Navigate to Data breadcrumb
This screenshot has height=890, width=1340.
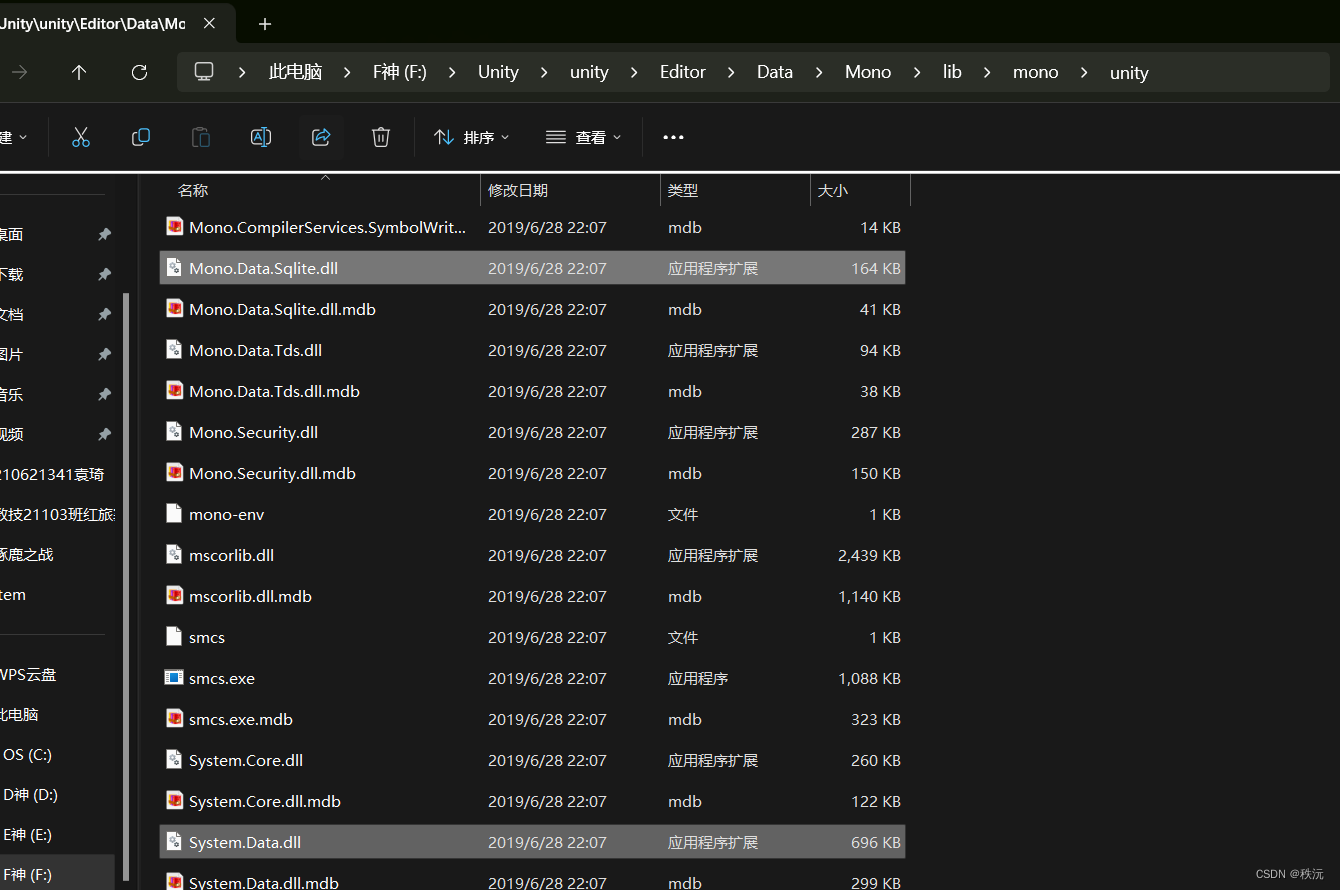pyautogui.click(x=775, y=72)
